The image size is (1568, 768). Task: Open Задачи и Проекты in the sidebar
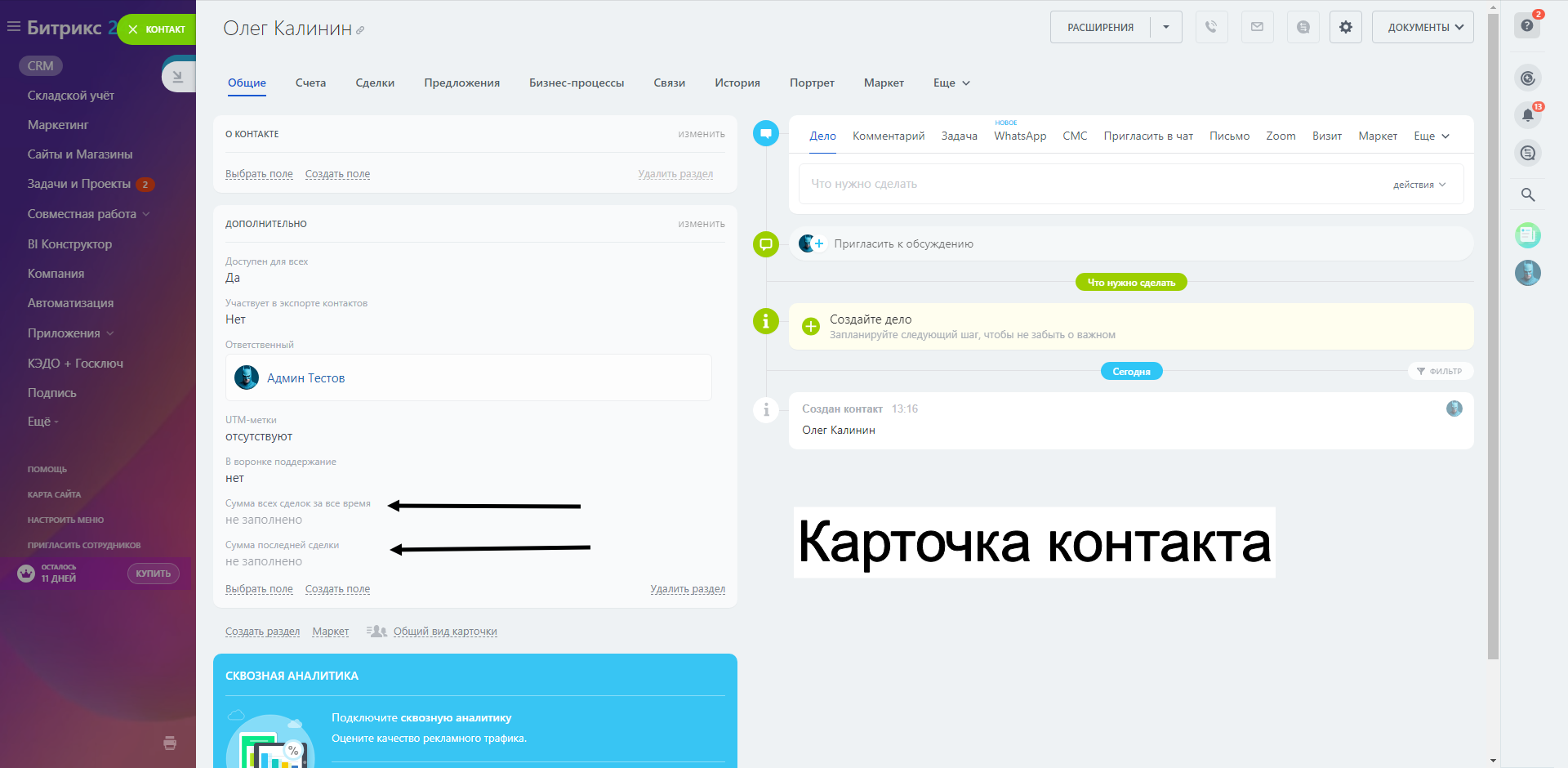(x=79, y=184)
